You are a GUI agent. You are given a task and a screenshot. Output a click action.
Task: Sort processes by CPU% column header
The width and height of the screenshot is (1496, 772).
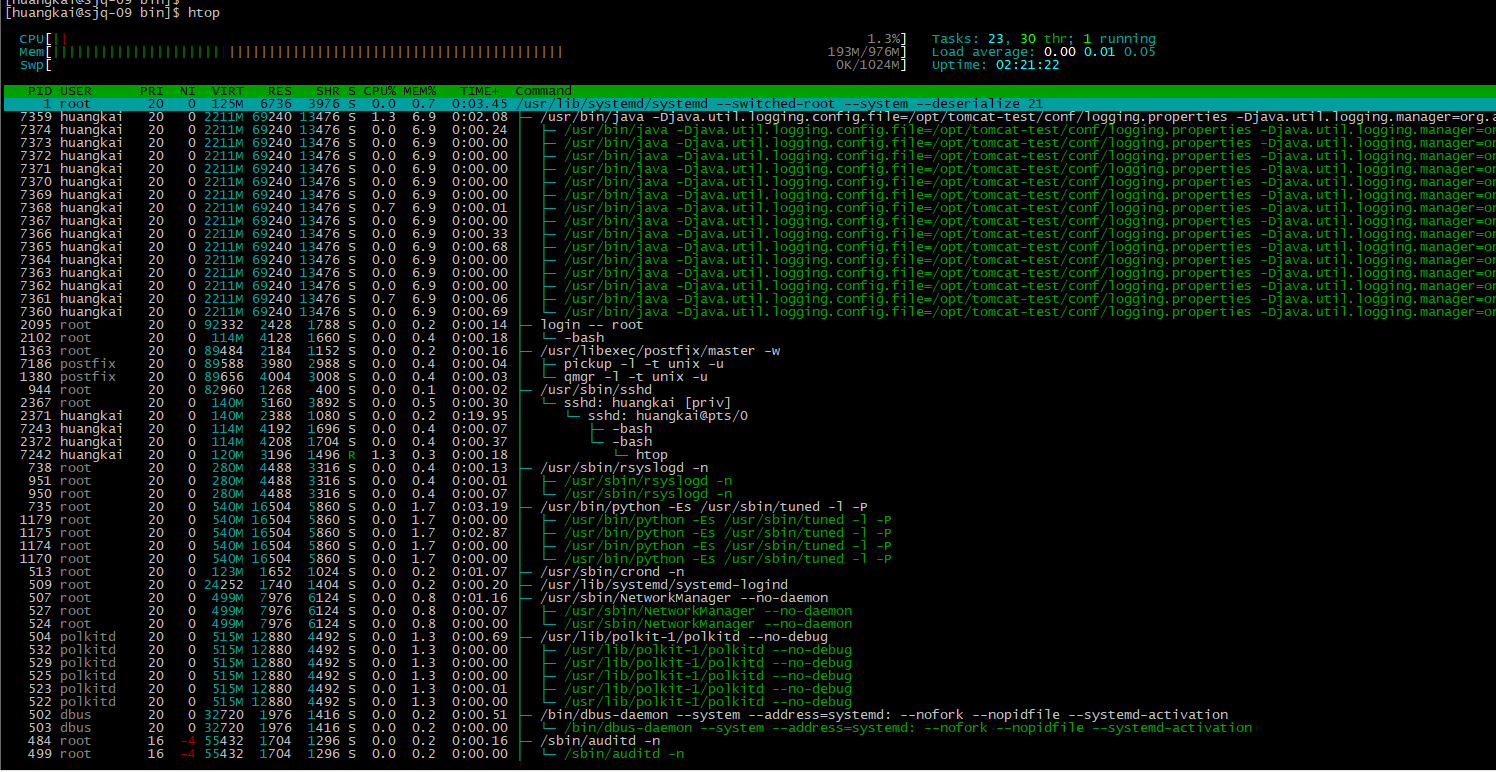pyautogui.click(x=379, y=91)
